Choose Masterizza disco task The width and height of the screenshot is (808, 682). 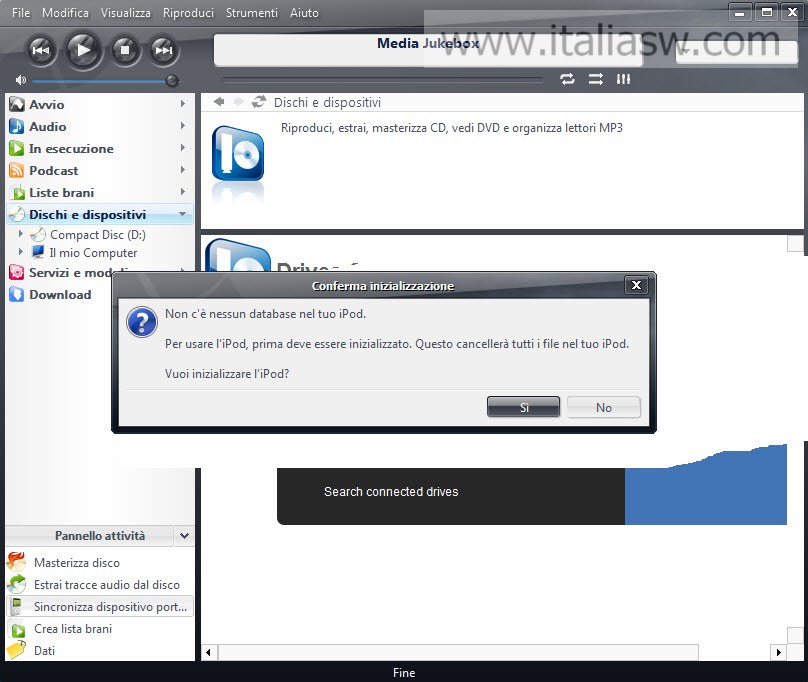pos(77,563)
